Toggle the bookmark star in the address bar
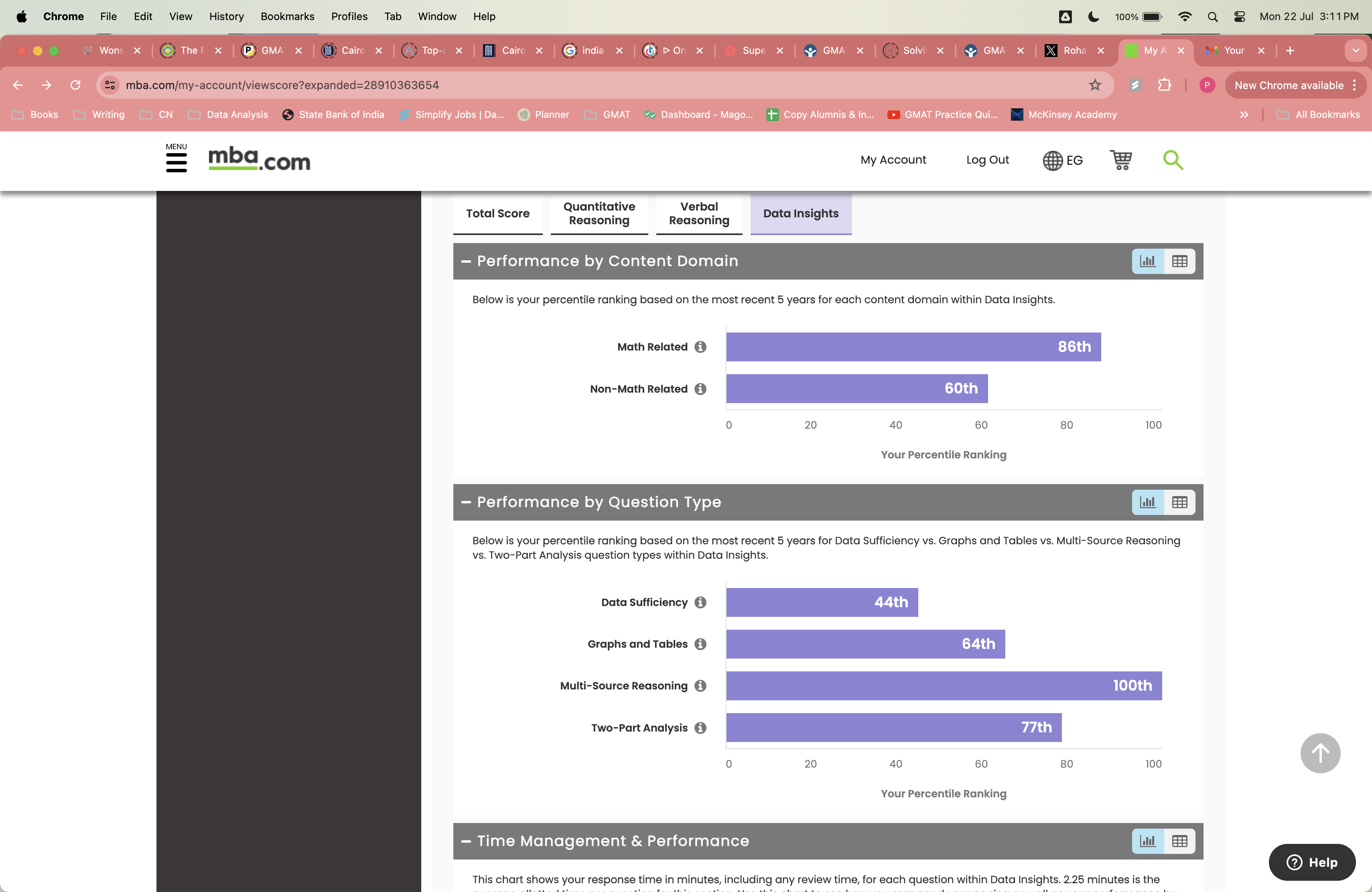The height and width of the screenshot is (892, 1372). (x=1095, y=85)
